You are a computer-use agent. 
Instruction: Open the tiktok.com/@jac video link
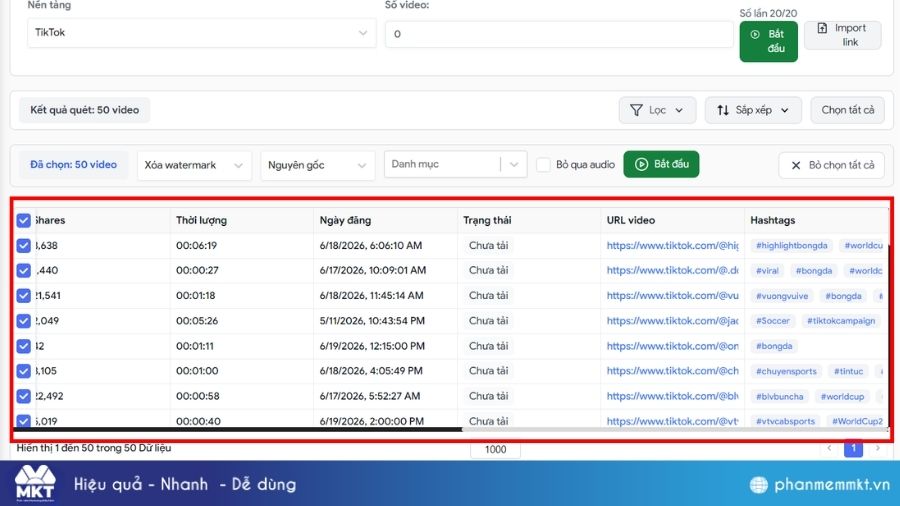pyautogui.click(x=673, y=321)
